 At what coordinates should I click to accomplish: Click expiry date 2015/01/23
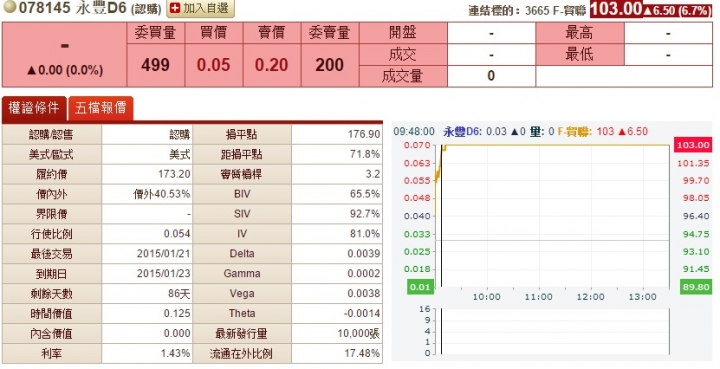point(163,274)
